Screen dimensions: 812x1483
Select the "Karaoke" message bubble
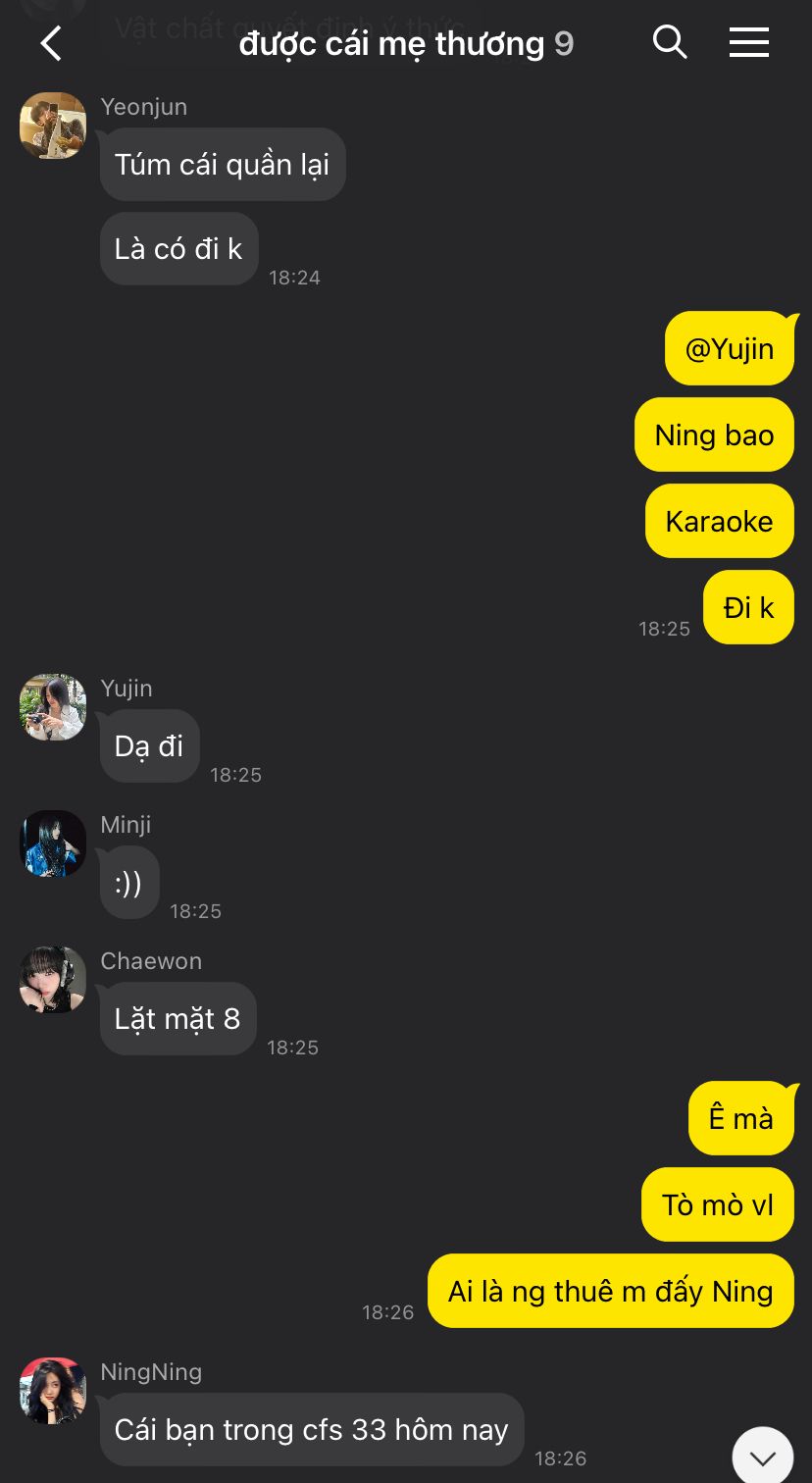pyautogui.click(x=720, y=521)
